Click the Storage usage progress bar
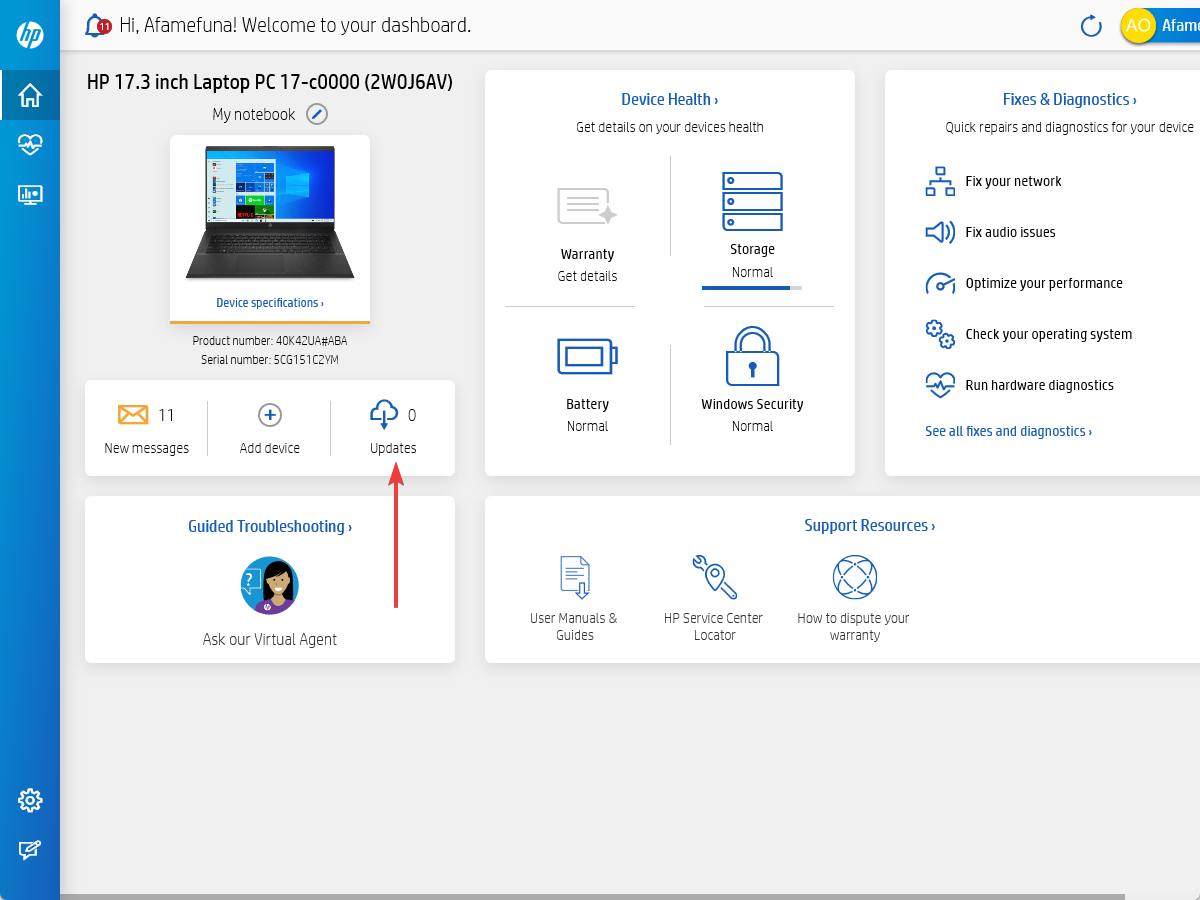1200x900 pixels. 752,288
